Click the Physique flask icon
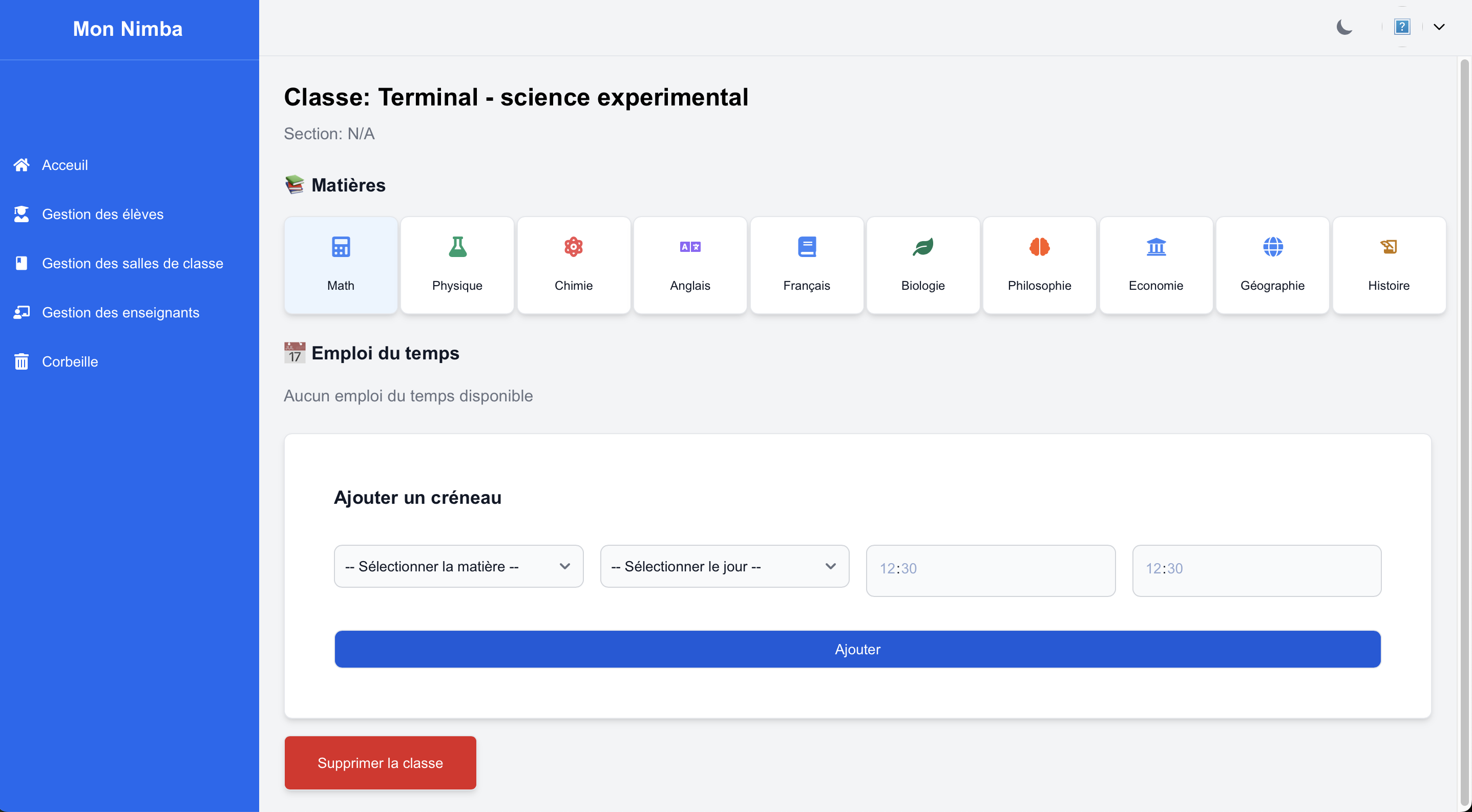The width and height of the screenshot is (1472, 812). tap(458, 247)
